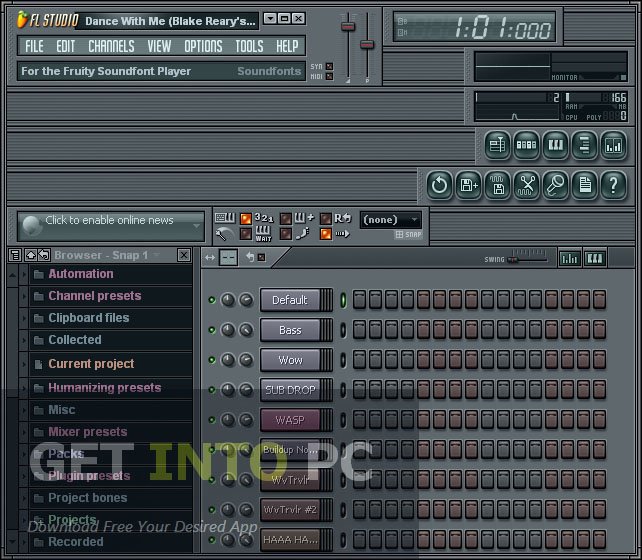
Task: Open the HELP menu
Action: [x=287, y=46]
